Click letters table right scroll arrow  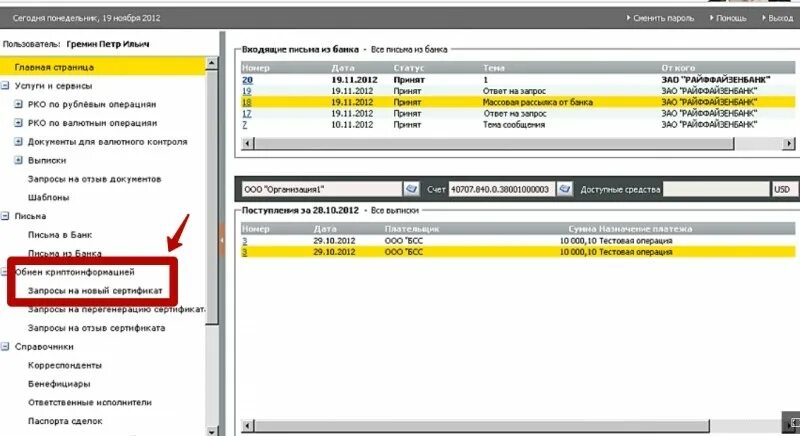point(789,144)
